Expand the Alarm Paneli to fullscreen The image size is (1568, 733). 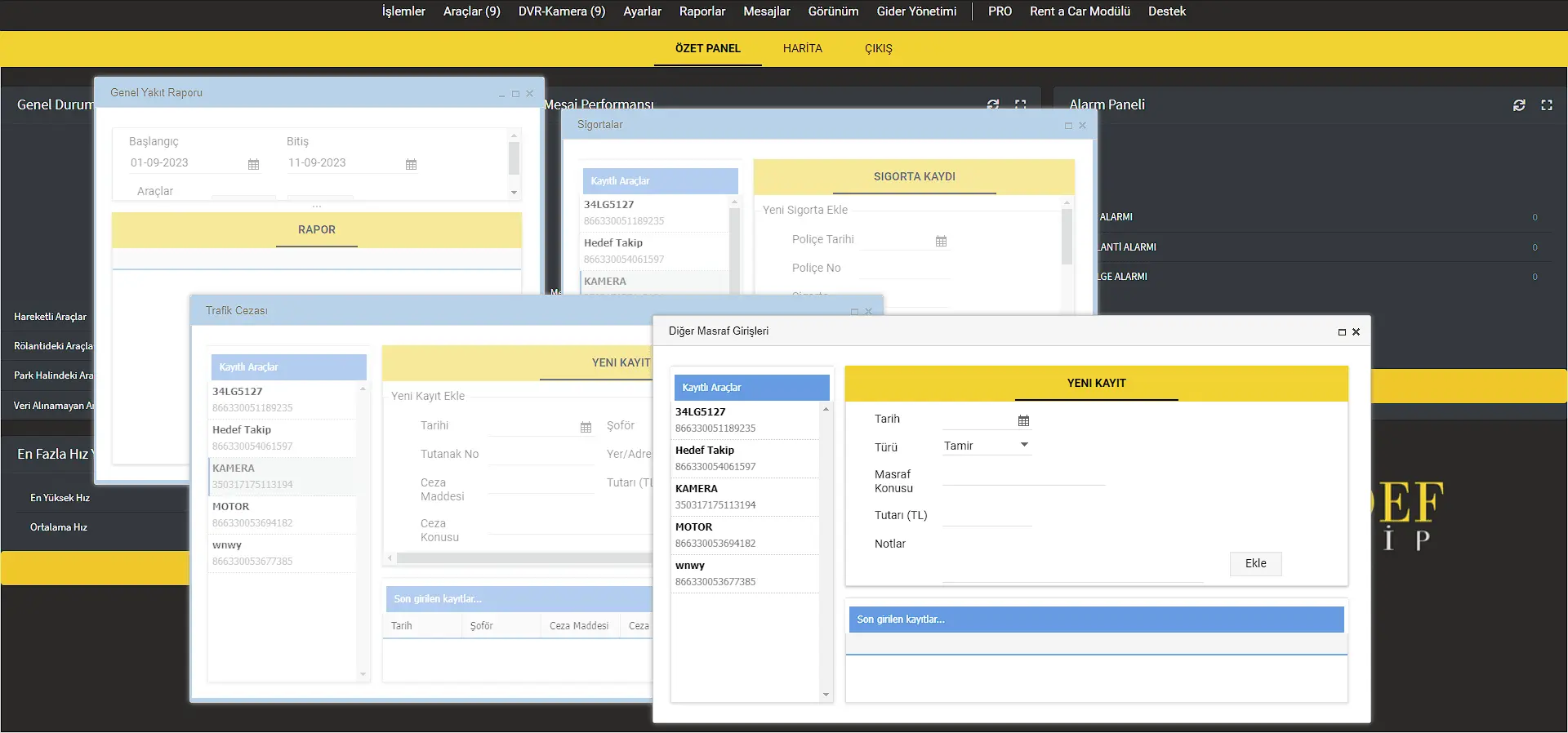(x=1547, y=105)
